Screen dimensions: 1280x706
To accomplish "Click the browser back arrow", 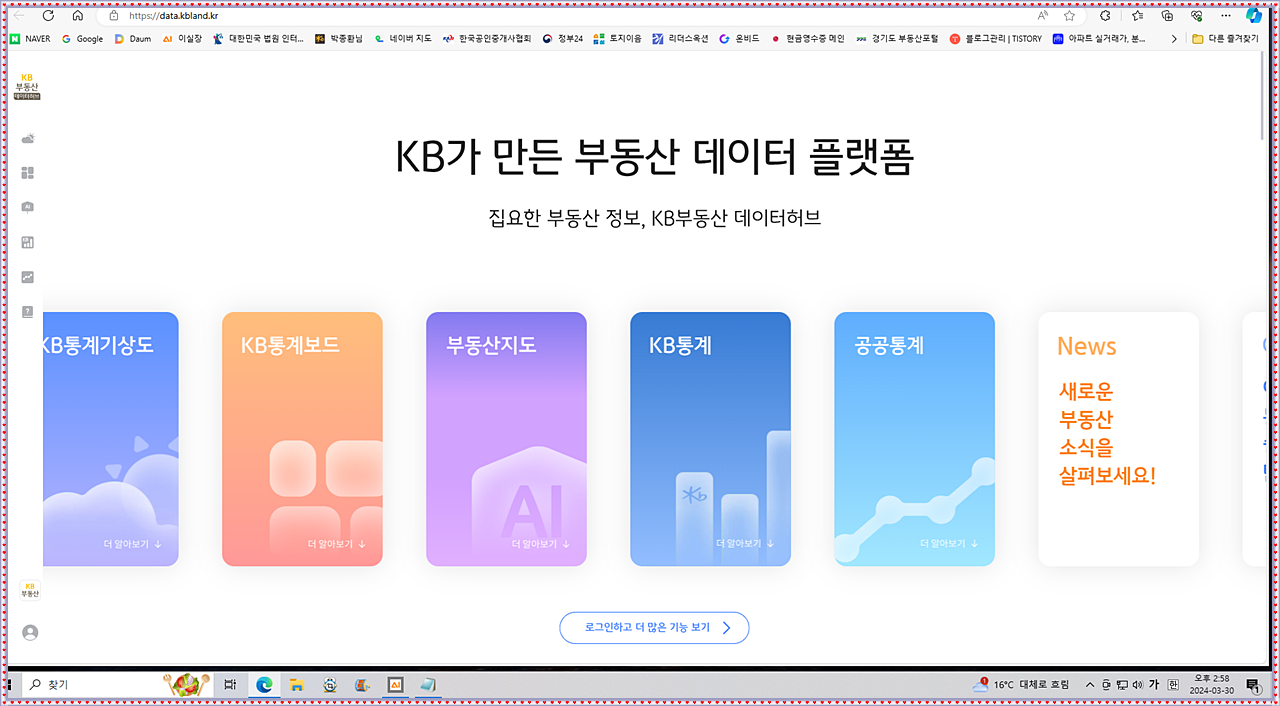I will click(18, 16).
